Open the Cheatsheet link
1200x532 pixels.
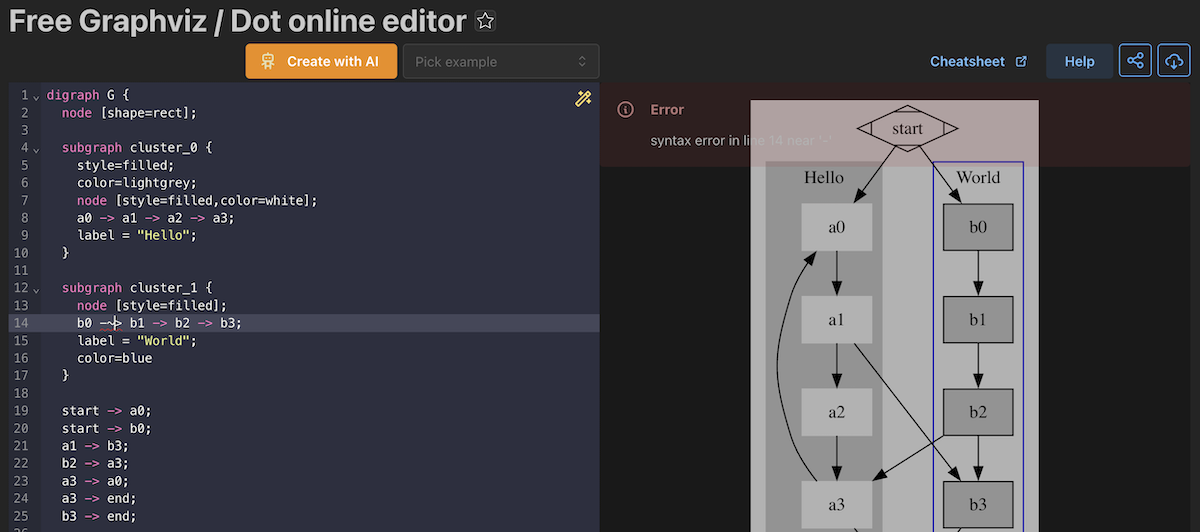point(967,61)
